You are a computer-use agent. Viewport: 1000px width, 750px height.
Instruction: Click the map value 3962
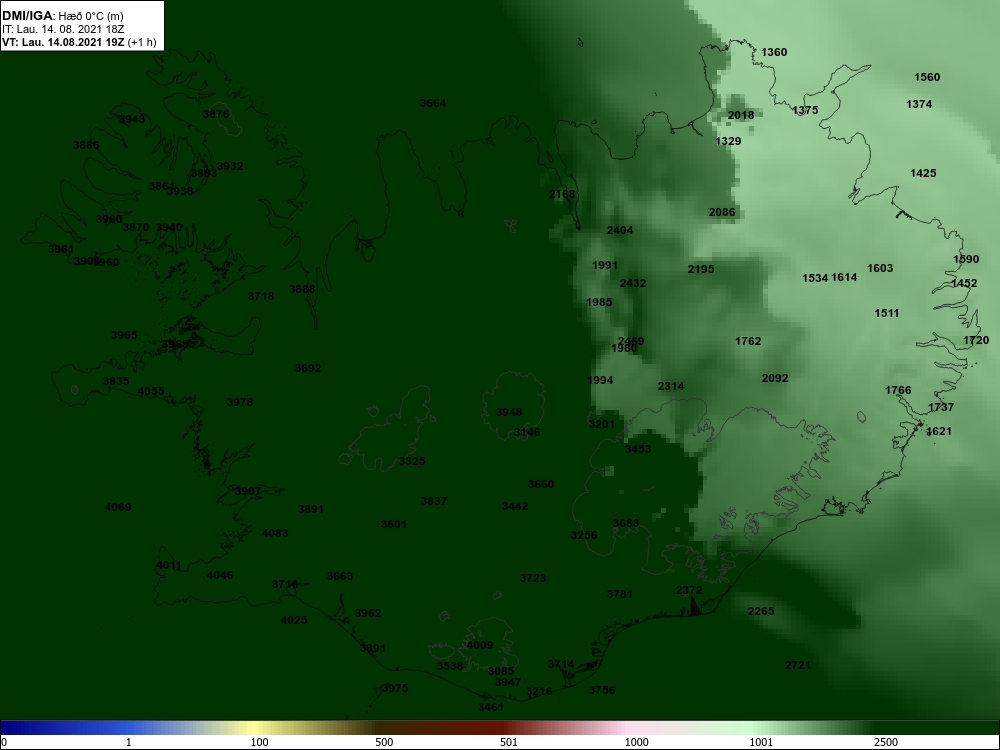(x=368, y=614)
